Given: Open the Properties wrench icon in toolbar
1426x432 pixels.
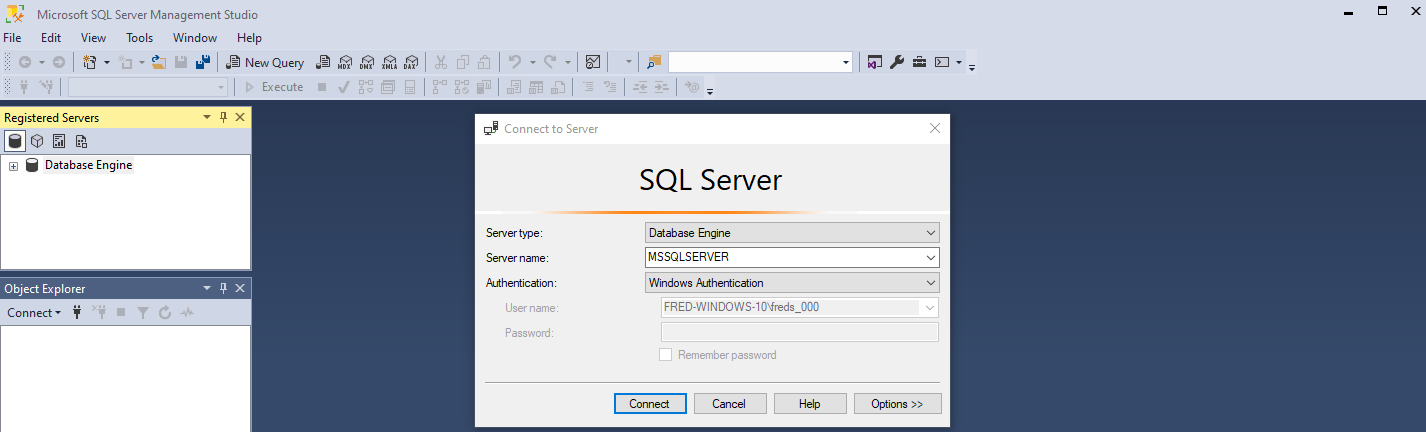Looking at the screenshot, I should (897, 62).
